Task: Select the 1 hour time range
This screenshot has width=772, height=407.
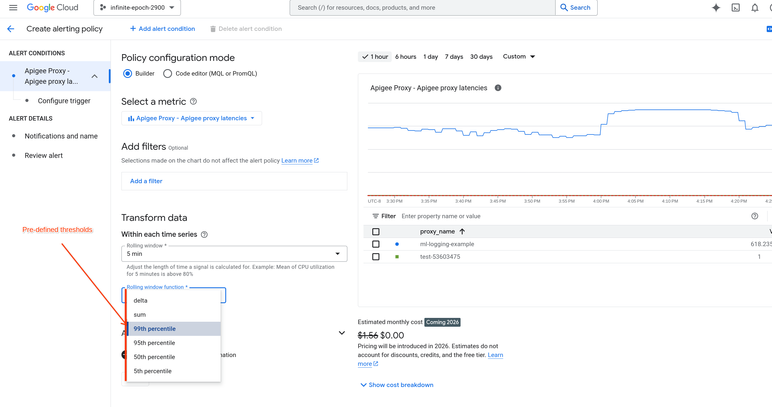Action: tap(375, 57)
